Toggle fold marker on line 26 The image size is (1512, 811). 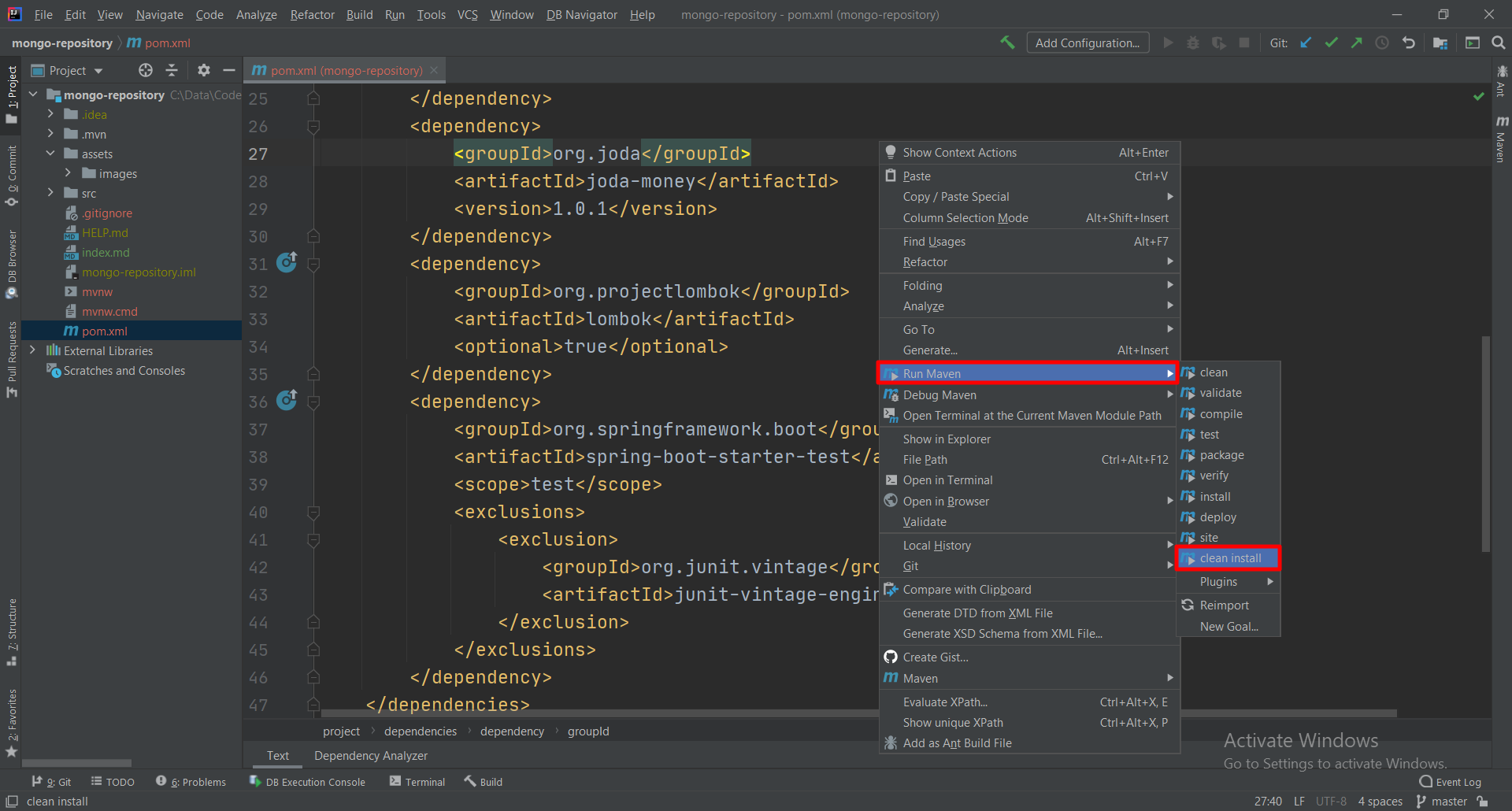tap(313, 126)
